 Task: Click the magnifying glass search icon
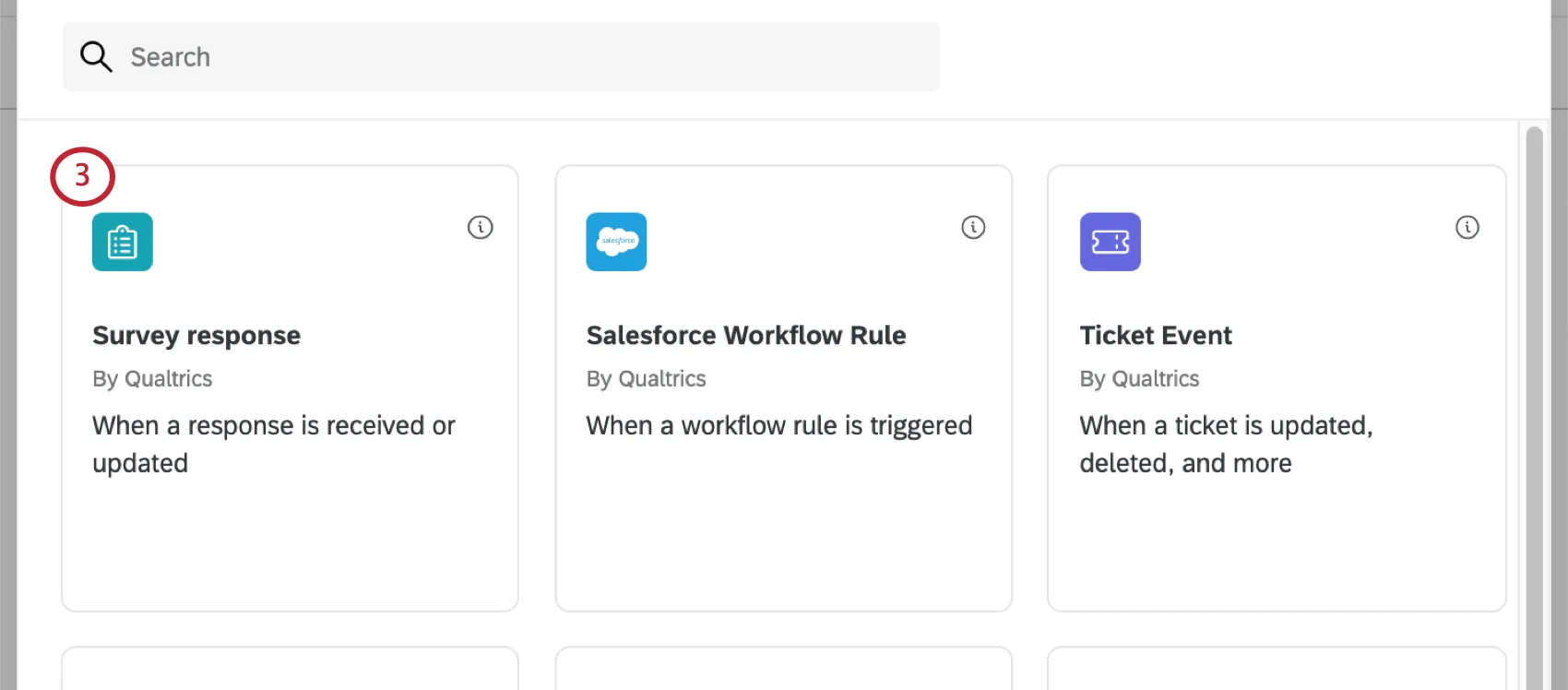click(x=96, y=57)
